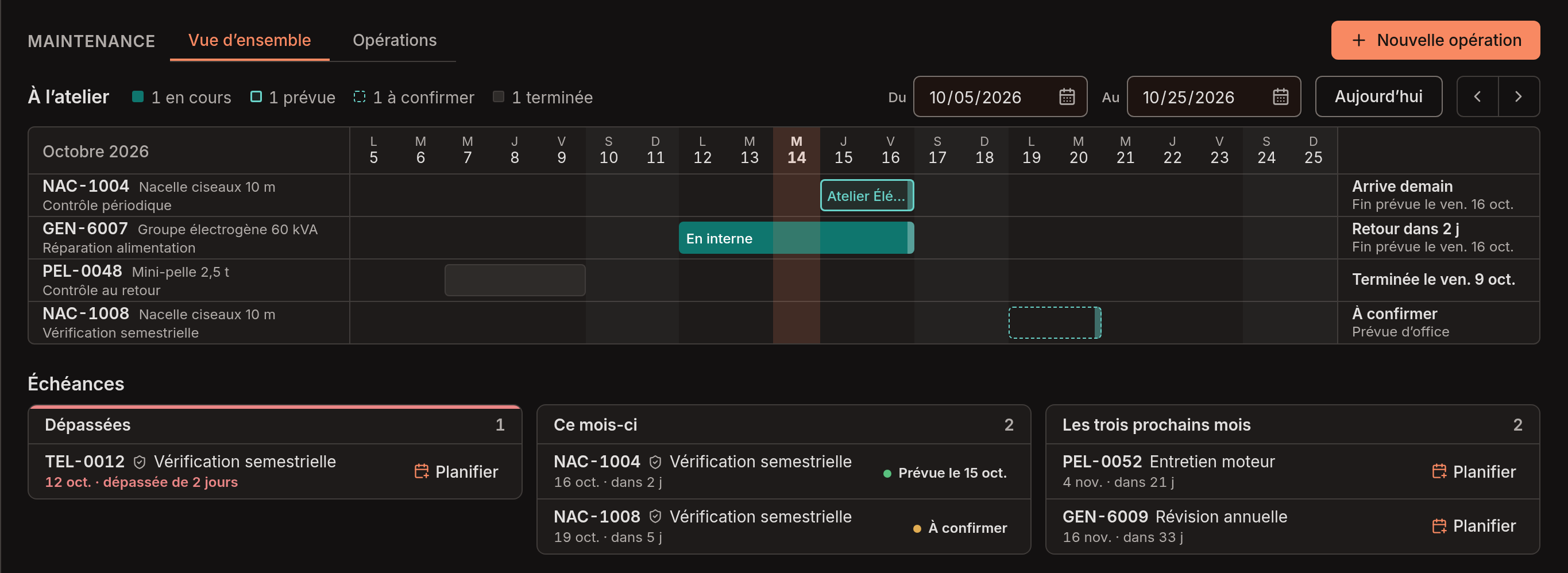The width and height of the screenshot is (1568, 573).
Task: Click the shield icon next to NAC-1004 échéance
Action: click(655, 462)
